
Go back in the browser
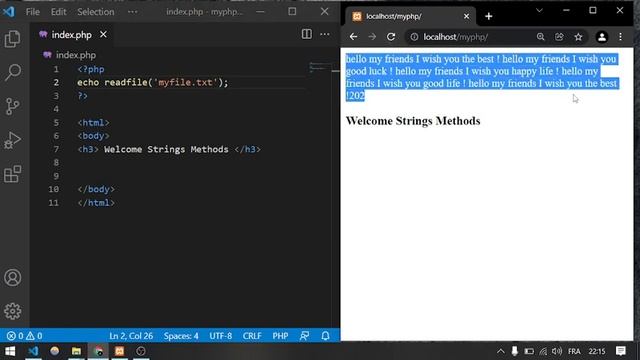(x=353, y=37)
